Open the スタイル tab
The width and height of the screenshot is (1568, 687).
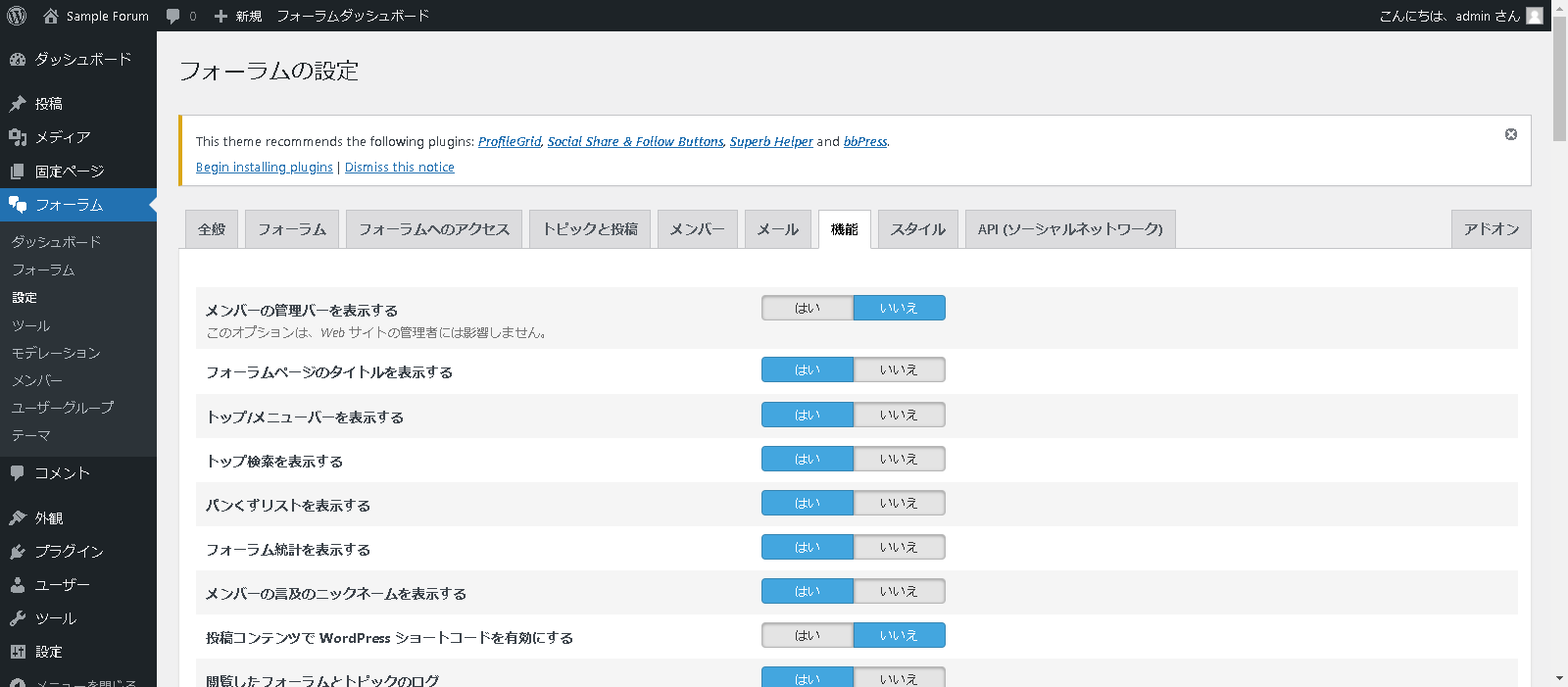click(x=918, y=229)
